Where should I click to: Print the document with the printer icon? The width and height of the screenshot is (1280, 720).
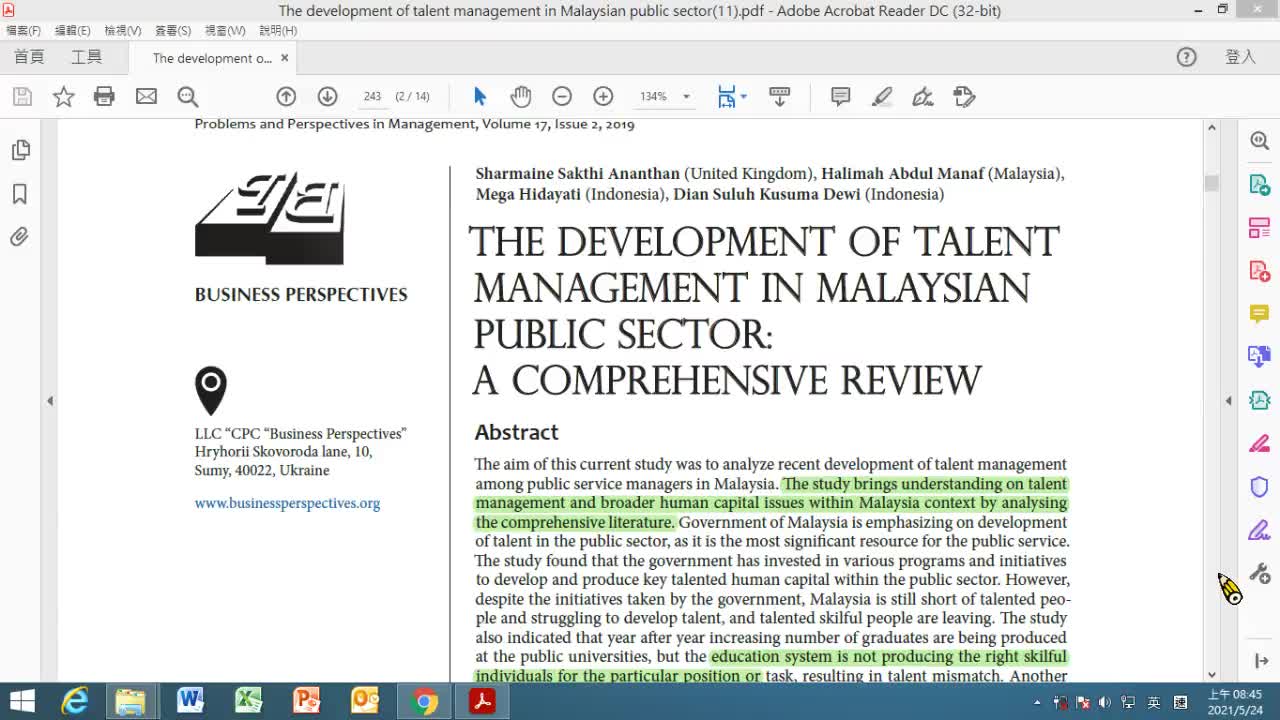click(104, 96)
